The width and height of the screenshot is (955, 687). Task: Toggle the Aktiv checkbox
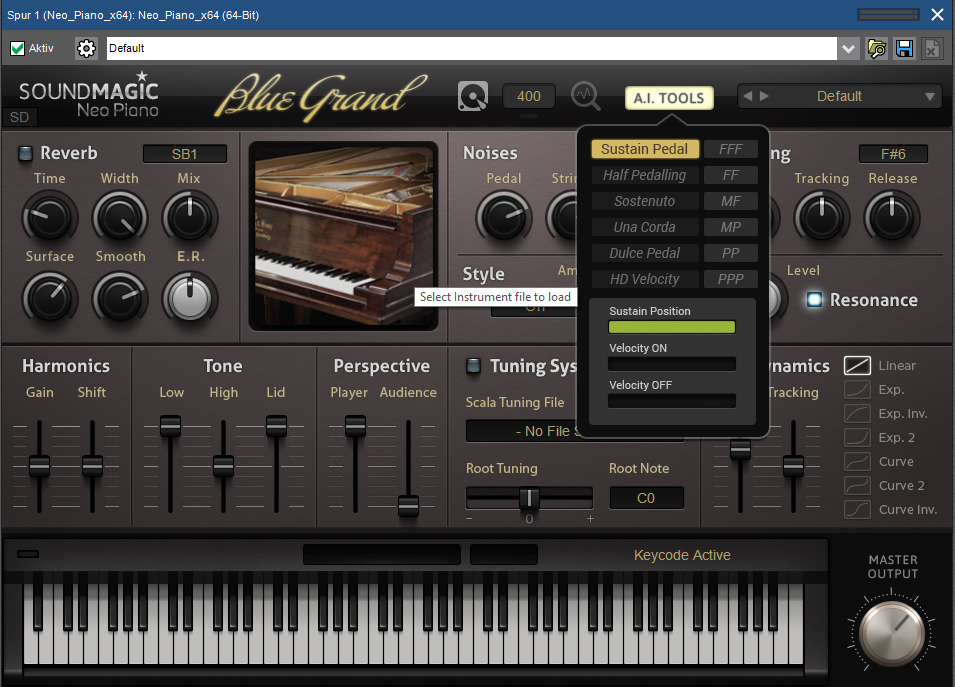[x=18, y=48]
